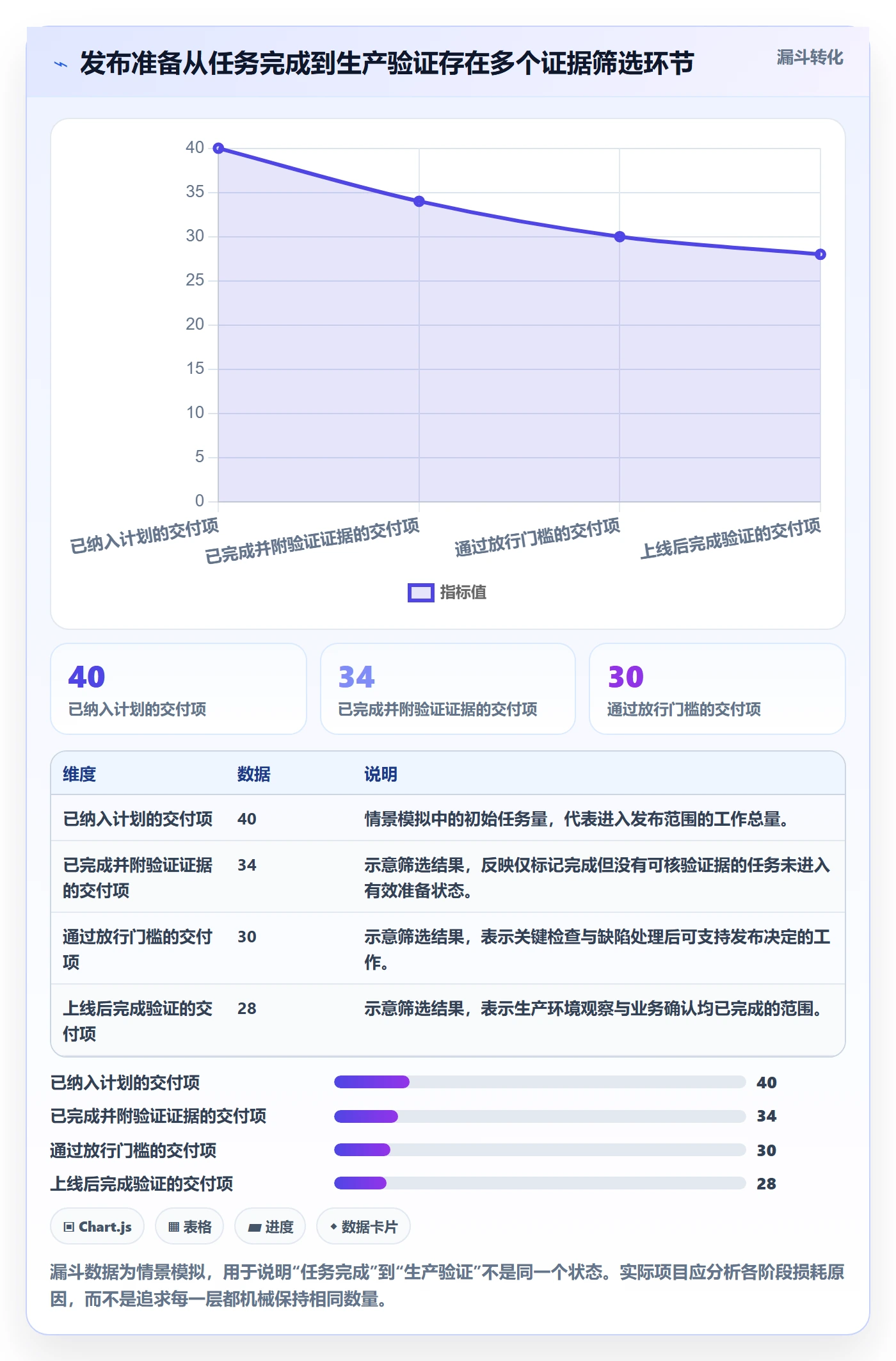Click the main title heading text

click(387, 63)
